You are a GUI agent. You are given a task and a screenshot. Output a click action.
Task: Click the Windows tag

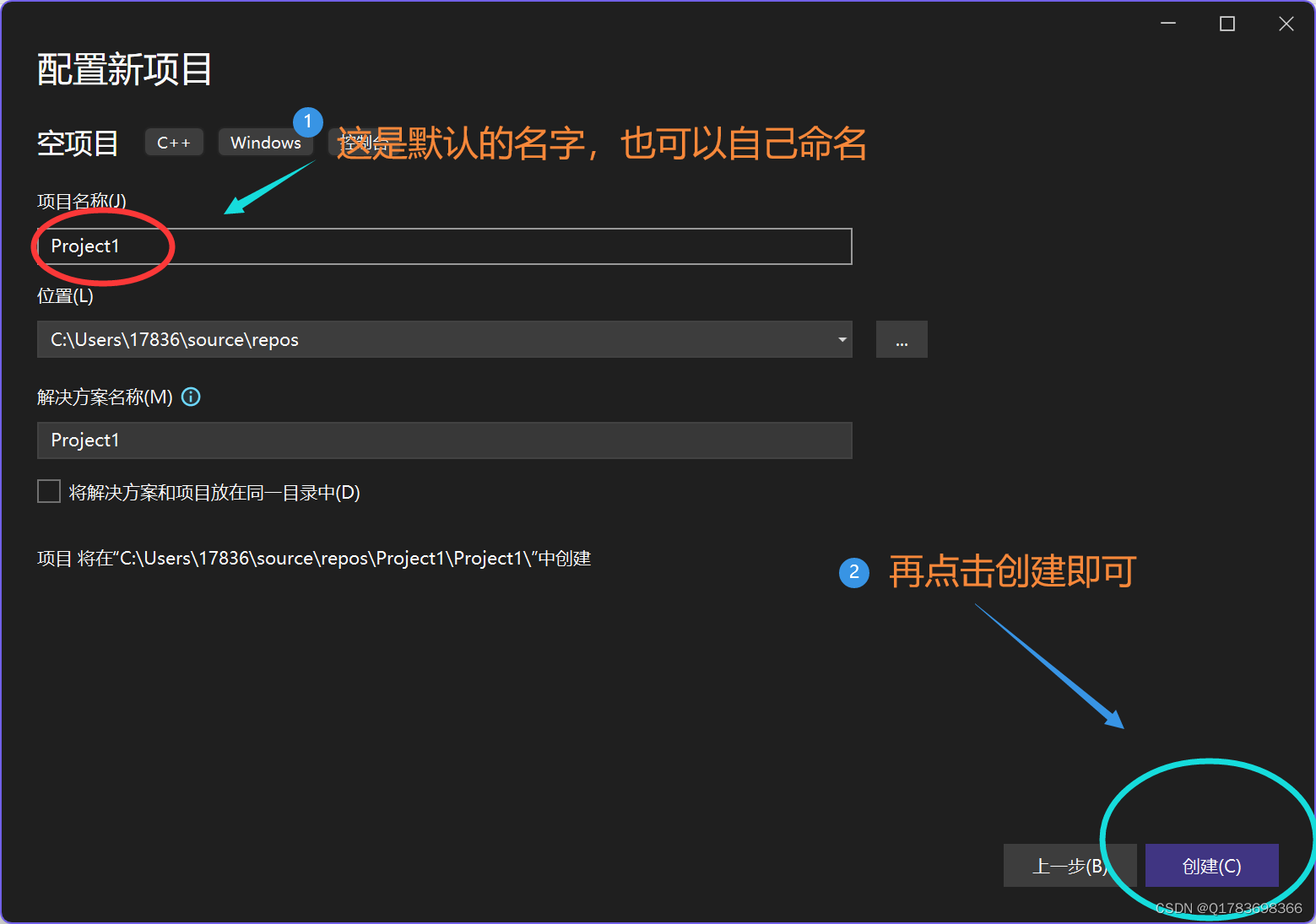[266, 143]
